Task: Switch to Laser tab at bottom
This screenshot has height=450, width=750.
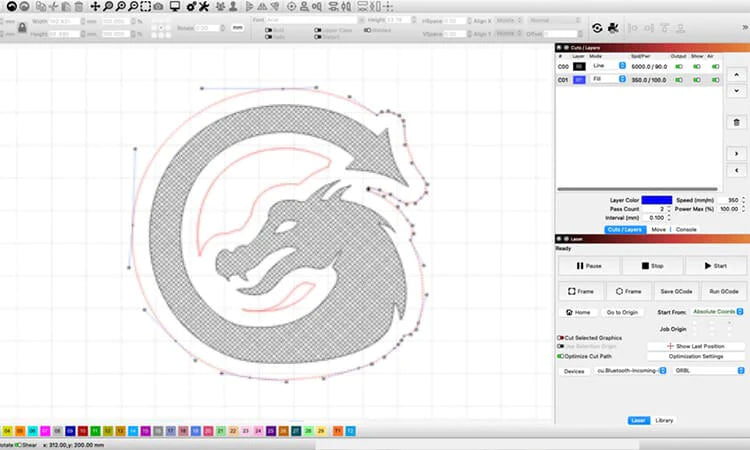Action: 639,420
